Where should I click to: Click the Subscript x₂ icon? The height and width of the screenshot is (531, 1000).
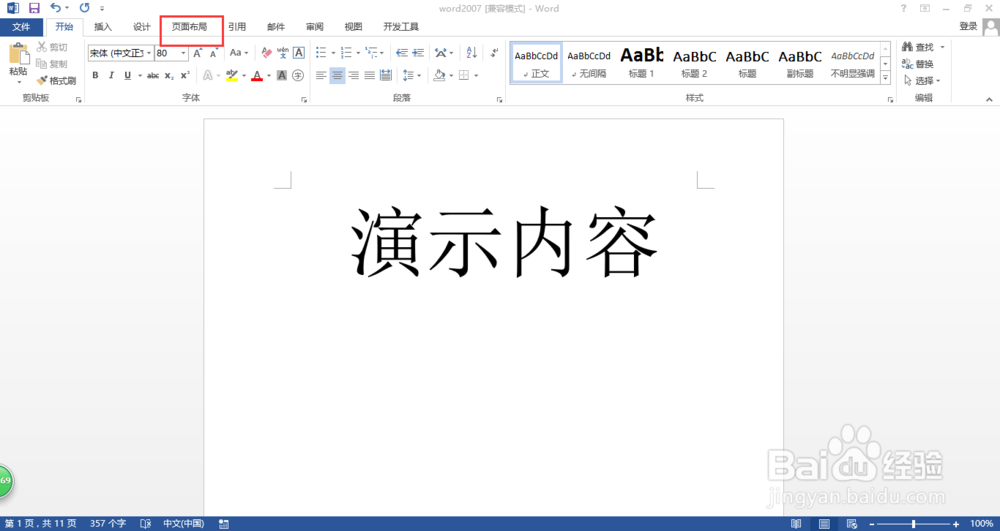point(169,75)
